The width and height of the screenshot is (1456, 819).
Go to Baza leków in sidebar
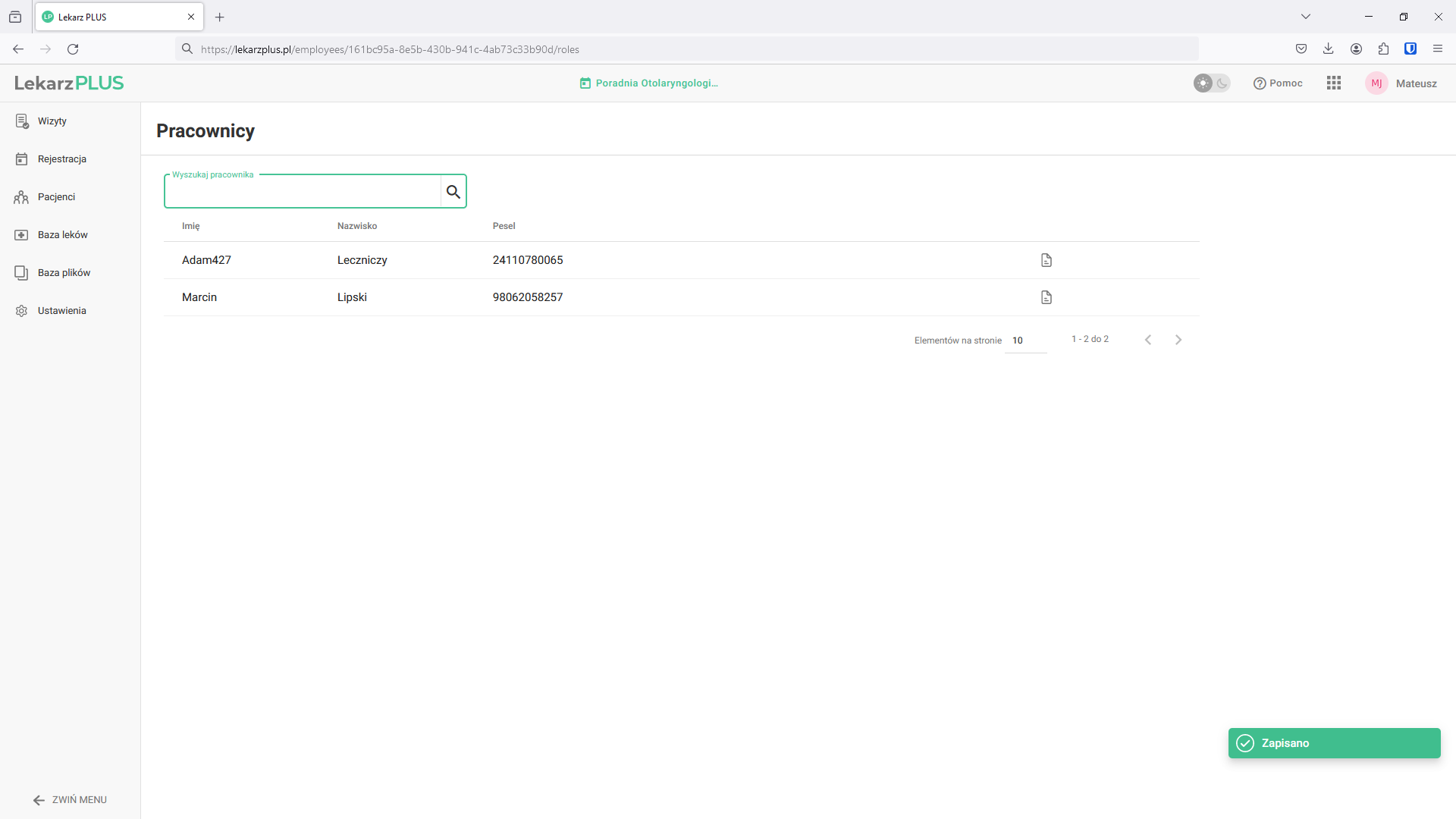point(62,235)
